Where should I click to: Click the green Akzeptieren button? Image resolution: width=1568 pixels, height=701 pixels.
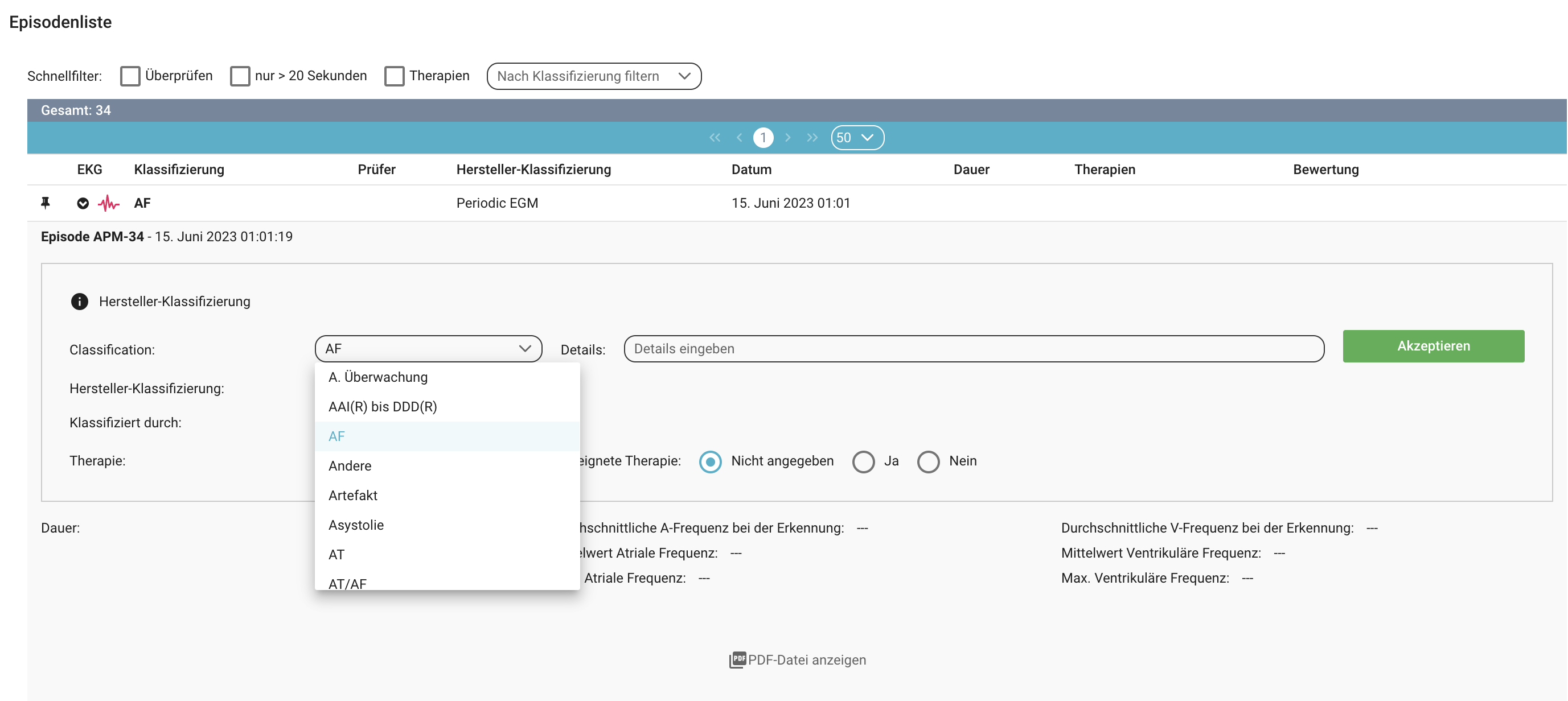click(1434, 347)
